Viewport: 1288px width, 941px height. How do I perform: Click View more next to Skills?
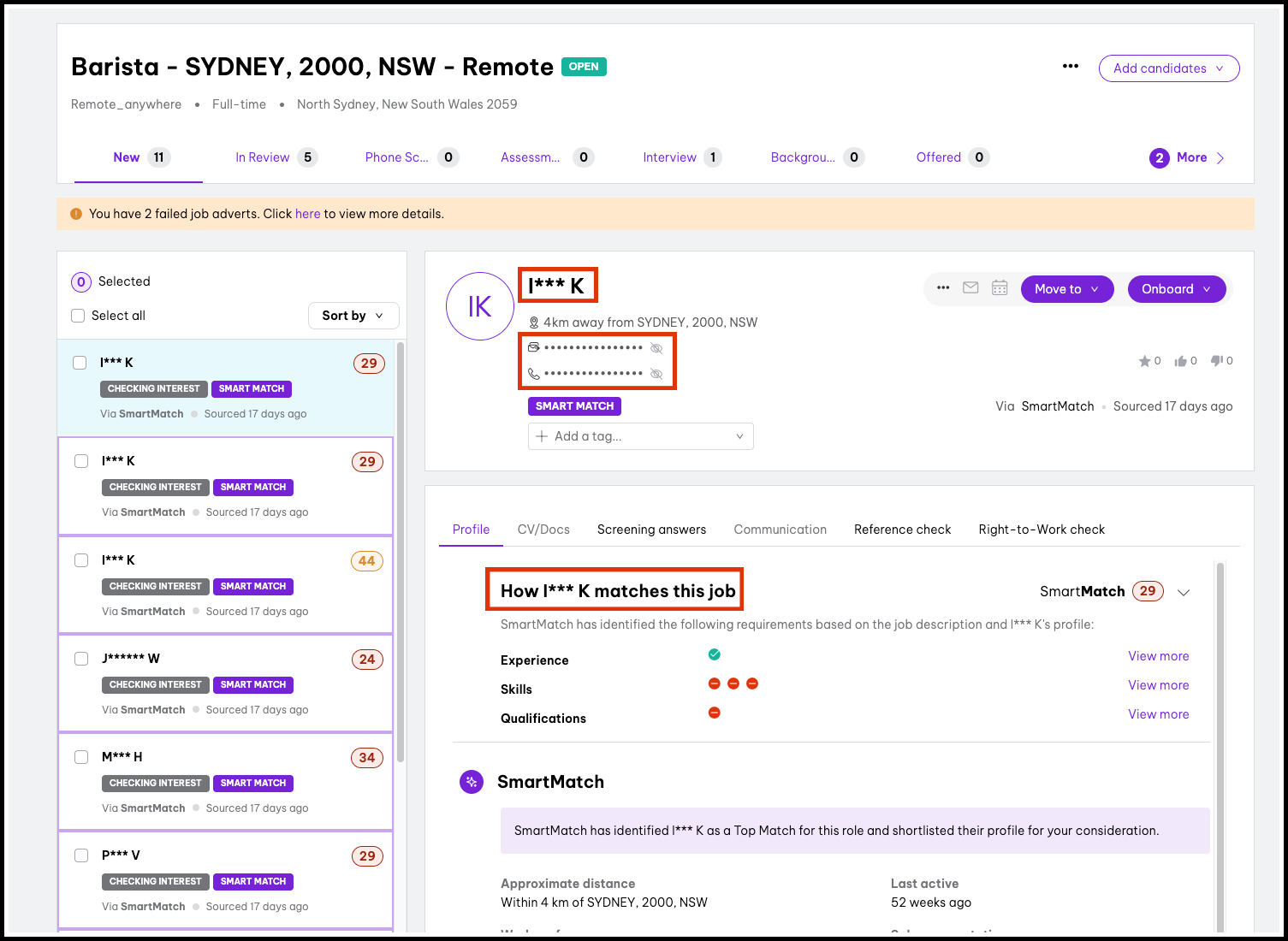pyautogui.click(x=1158, y=685)
